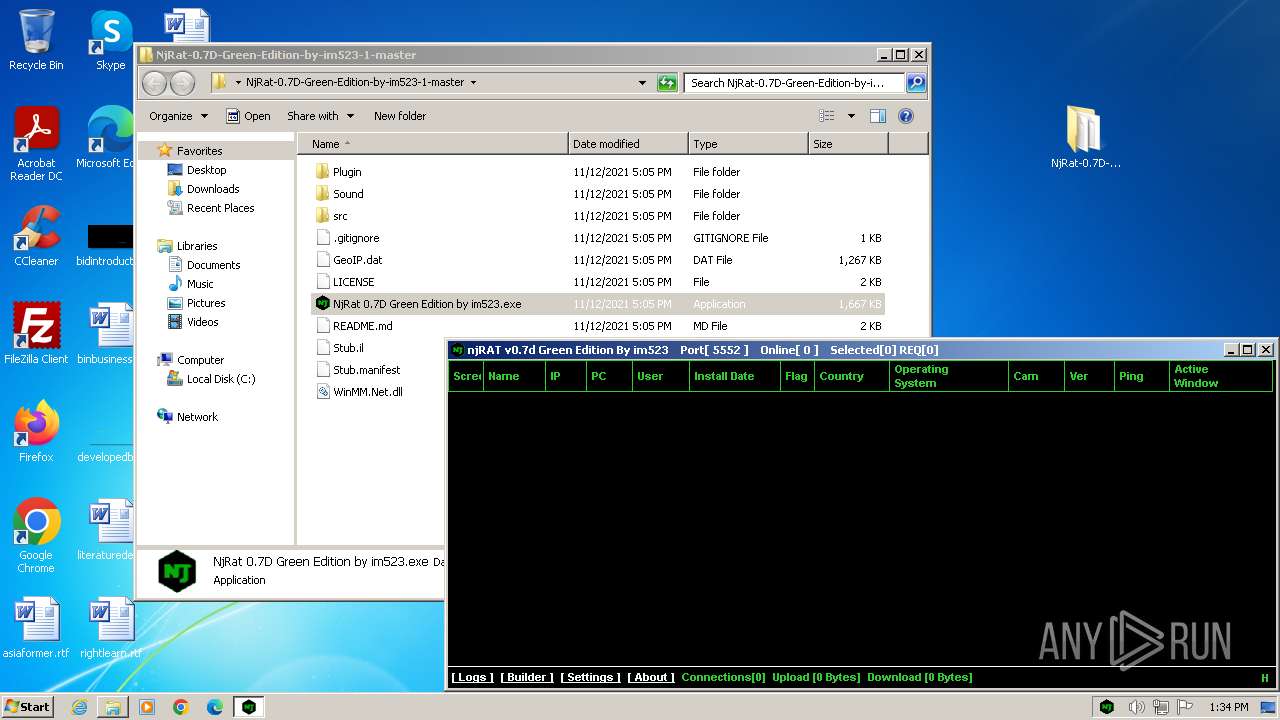Open Firefox desktop shortcut
The width and height of the screenshot is (1280, 720).
coord(36,431)
